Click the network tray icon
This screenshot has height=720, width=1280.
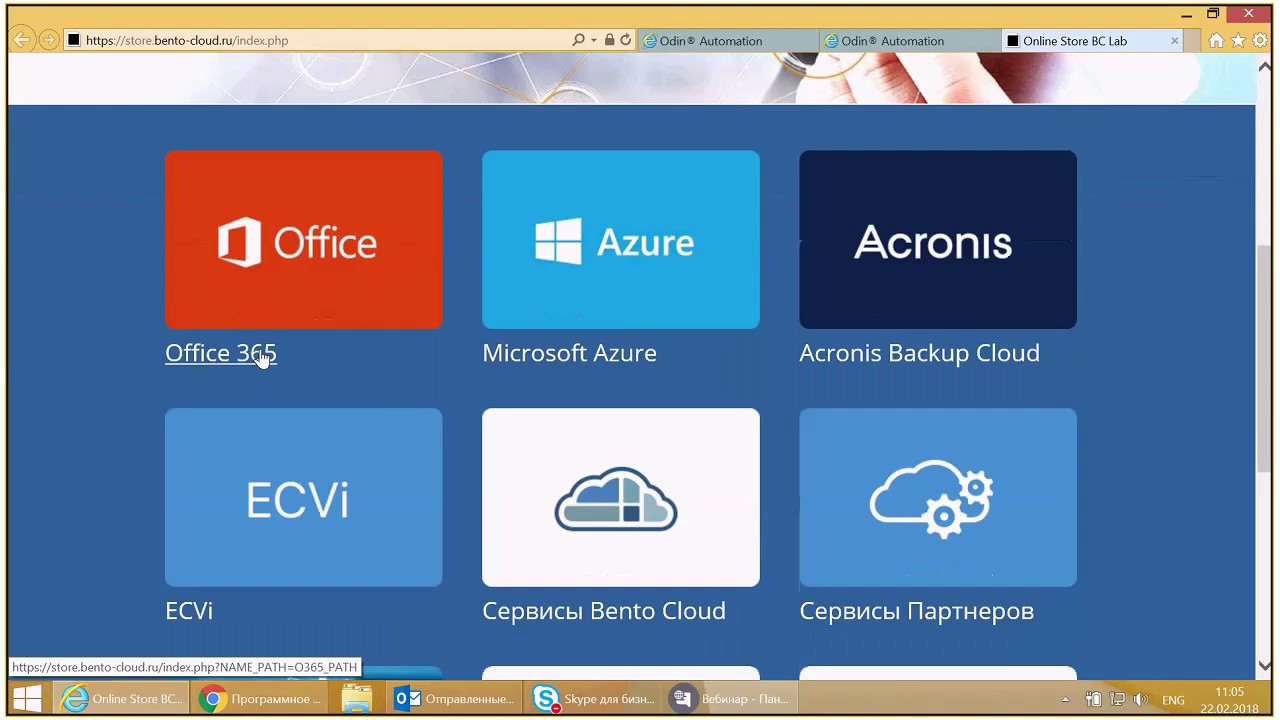tap(1117, 700)
